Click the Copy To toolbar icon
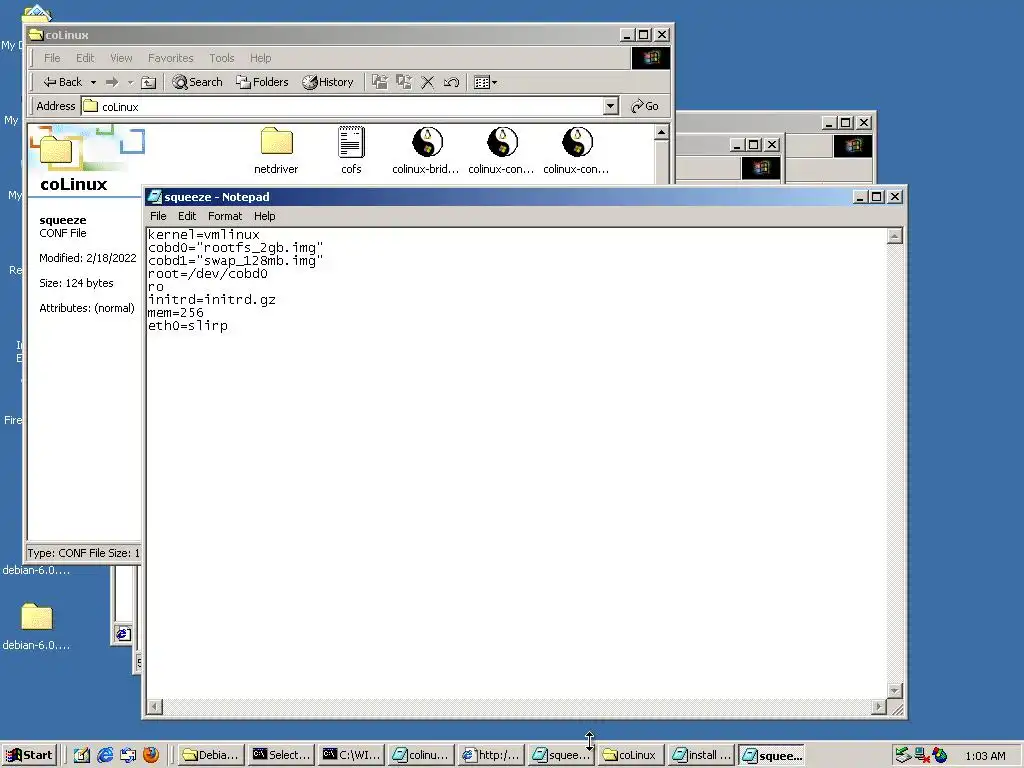Screen dimensions: 1024x768 point(404,82)
